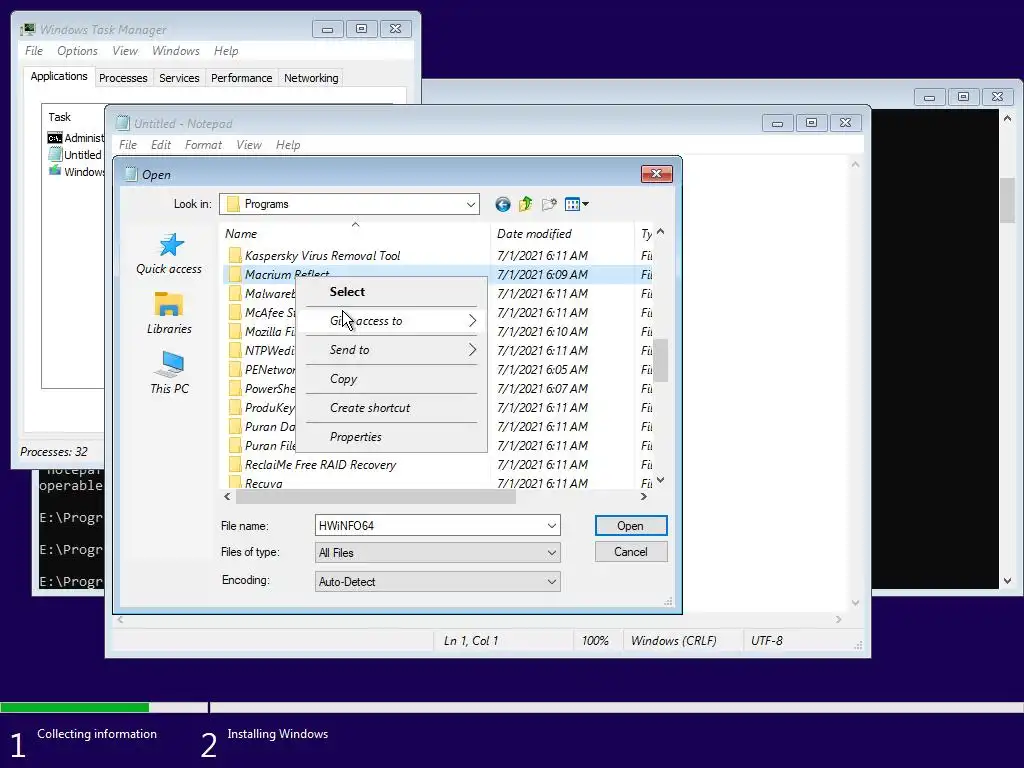This screenshot has width=1024, height=768.
Task: Switch to Performance tab in Task Manager
Action: click(241, 78)
